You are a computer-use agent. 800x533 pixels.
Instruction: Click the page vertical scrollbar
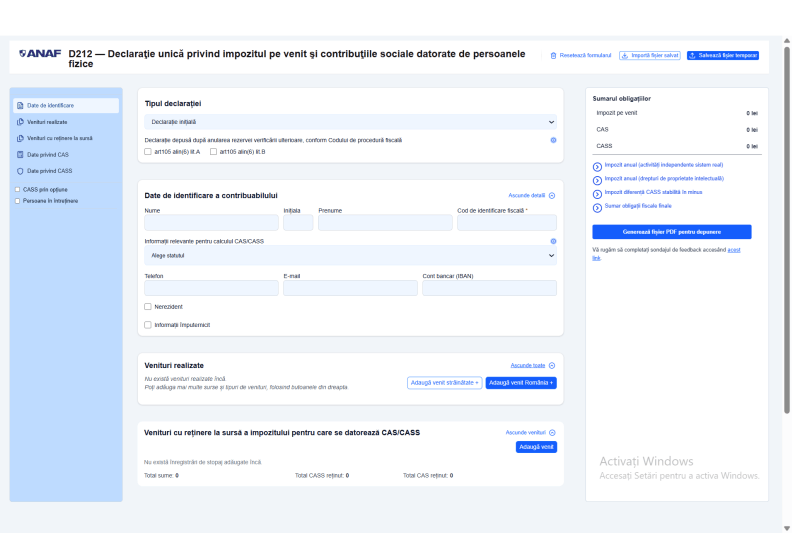[786, 250]
